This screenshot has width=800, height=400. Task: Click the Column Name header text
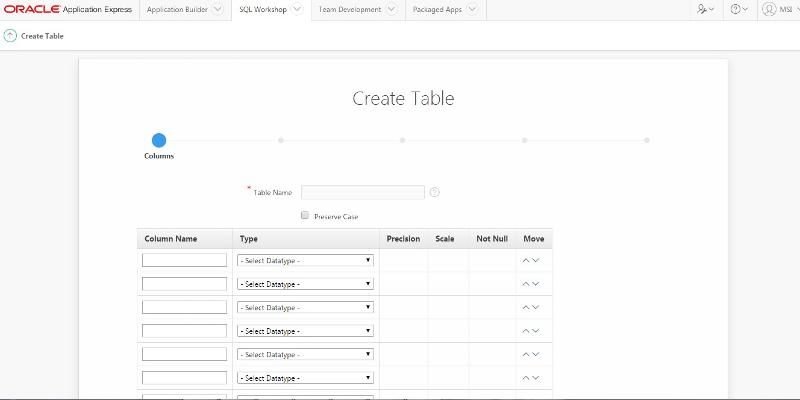tap(170, 239)
